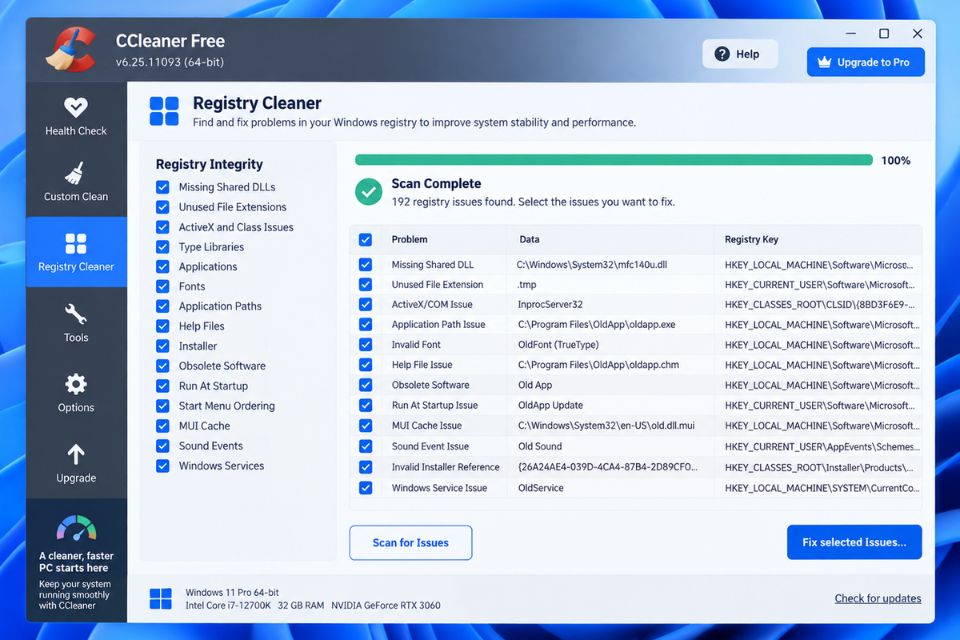Click Upgrade arrow icon in sidebar
The image size is (960, 640).
[x=76, y=454]
